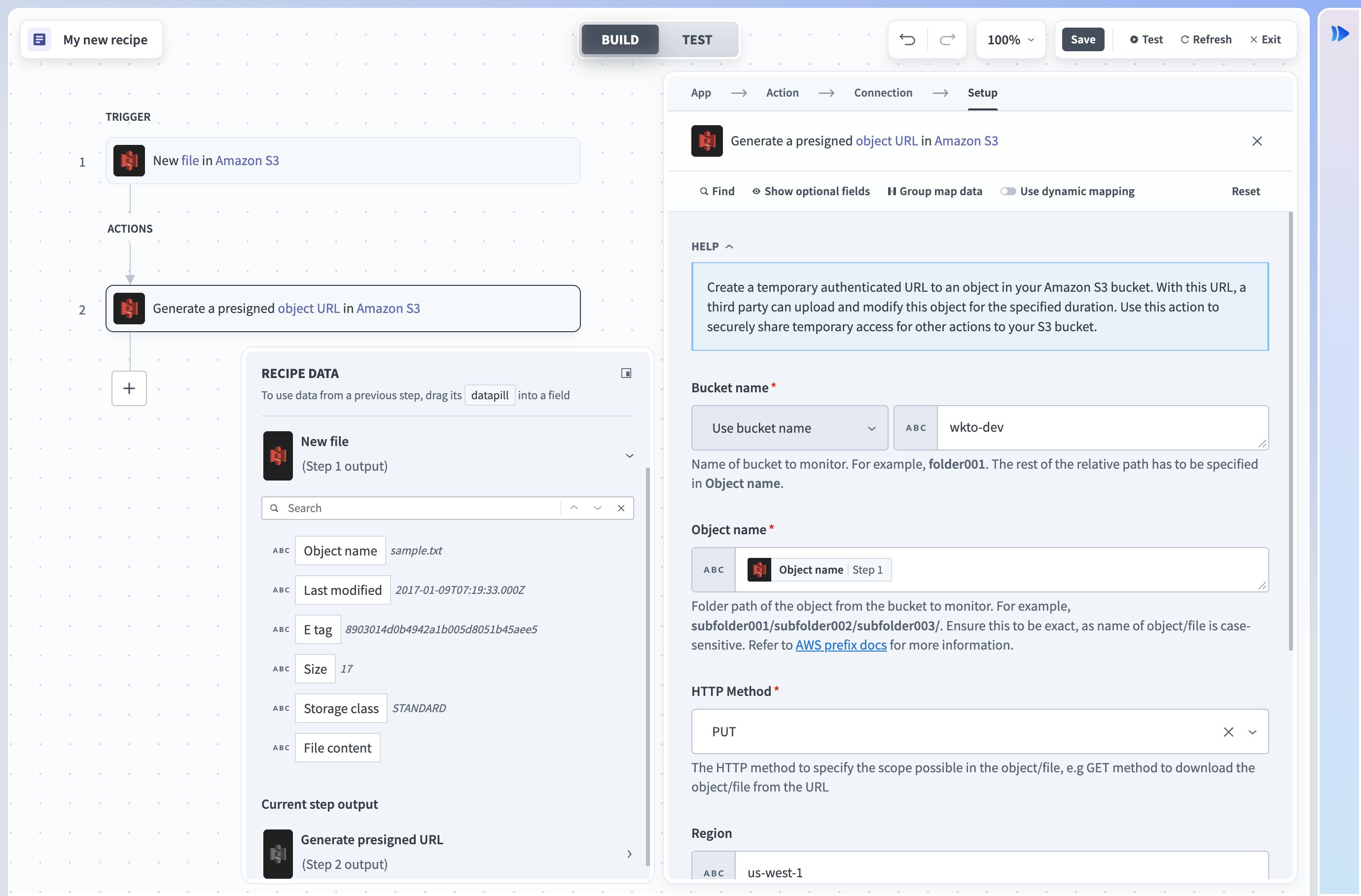
Task: Clear the PUT selection in HTTP Method
Action: pyautogui.click(x=1228, y=732)
